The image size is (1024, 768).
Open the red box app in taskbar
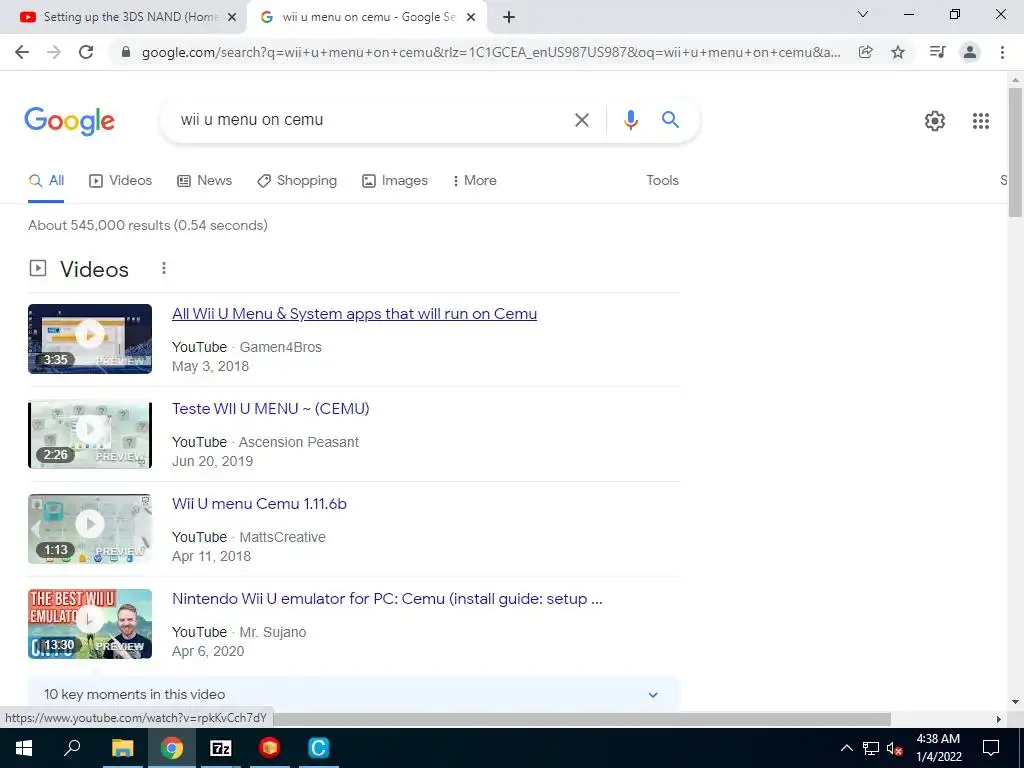(269, 748)
